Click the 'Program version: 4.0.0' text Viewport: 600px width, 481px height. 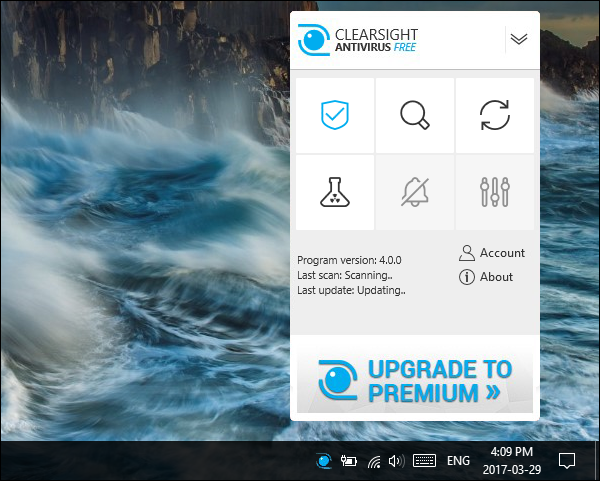tap(349, 260)
